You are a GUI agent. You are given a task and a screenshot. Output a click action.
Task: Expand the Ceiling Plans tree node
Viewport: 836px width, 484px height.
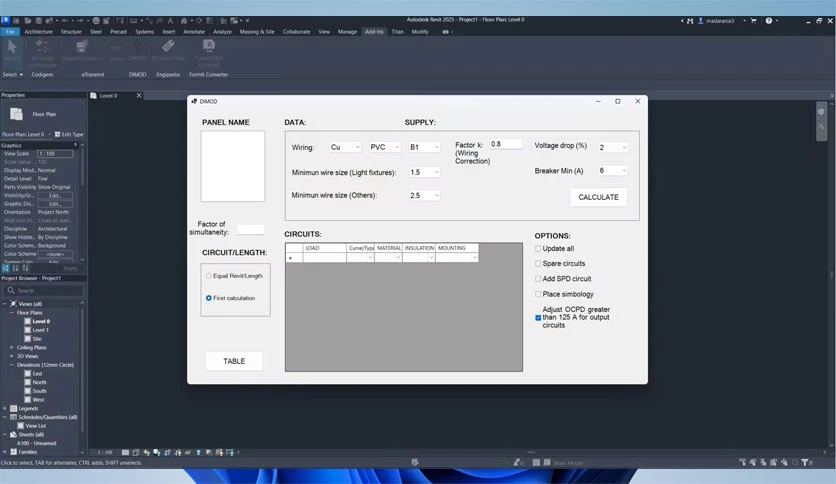click(x=11, y=348)
